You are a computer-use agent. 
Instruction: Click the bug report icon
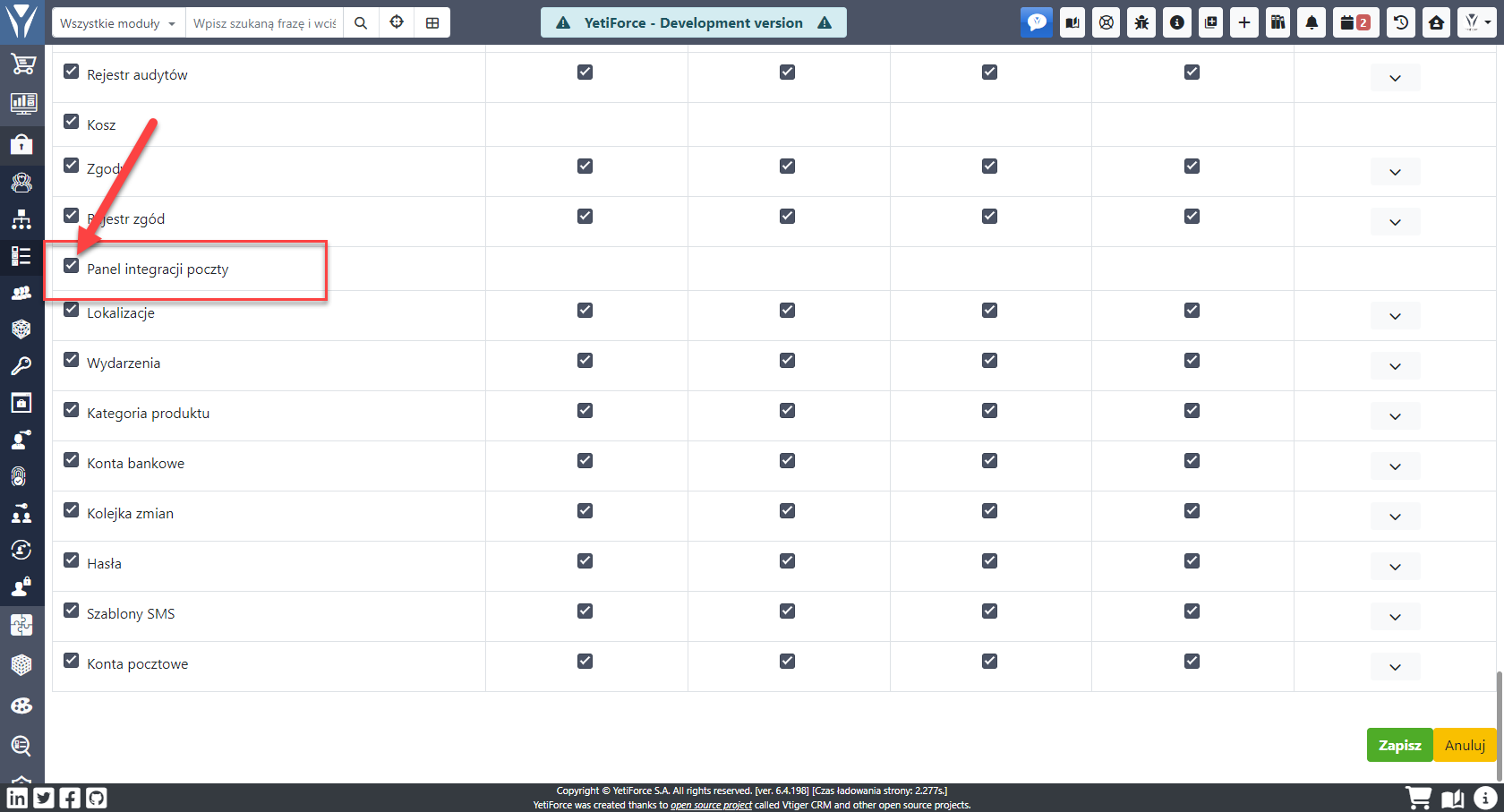(x=1141, y=22)
